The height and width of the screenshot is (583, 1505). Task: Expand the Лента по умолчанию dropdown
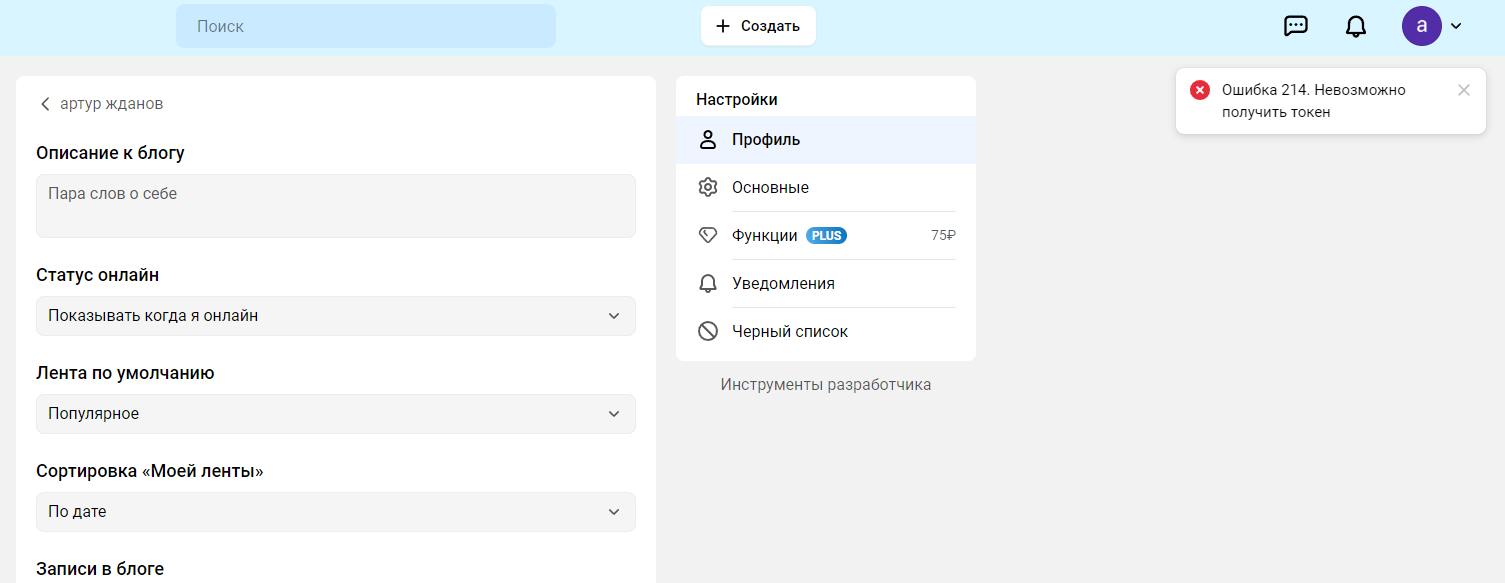point(336,414)
